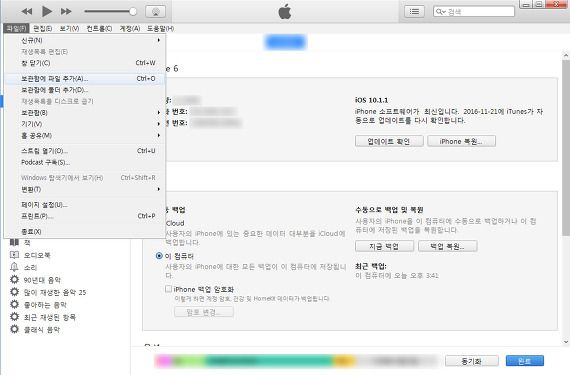Viewport: 570px width, 375px height.
Task: Choose 스트림 열기(O)... menu entry
Action: click(85, 151)
